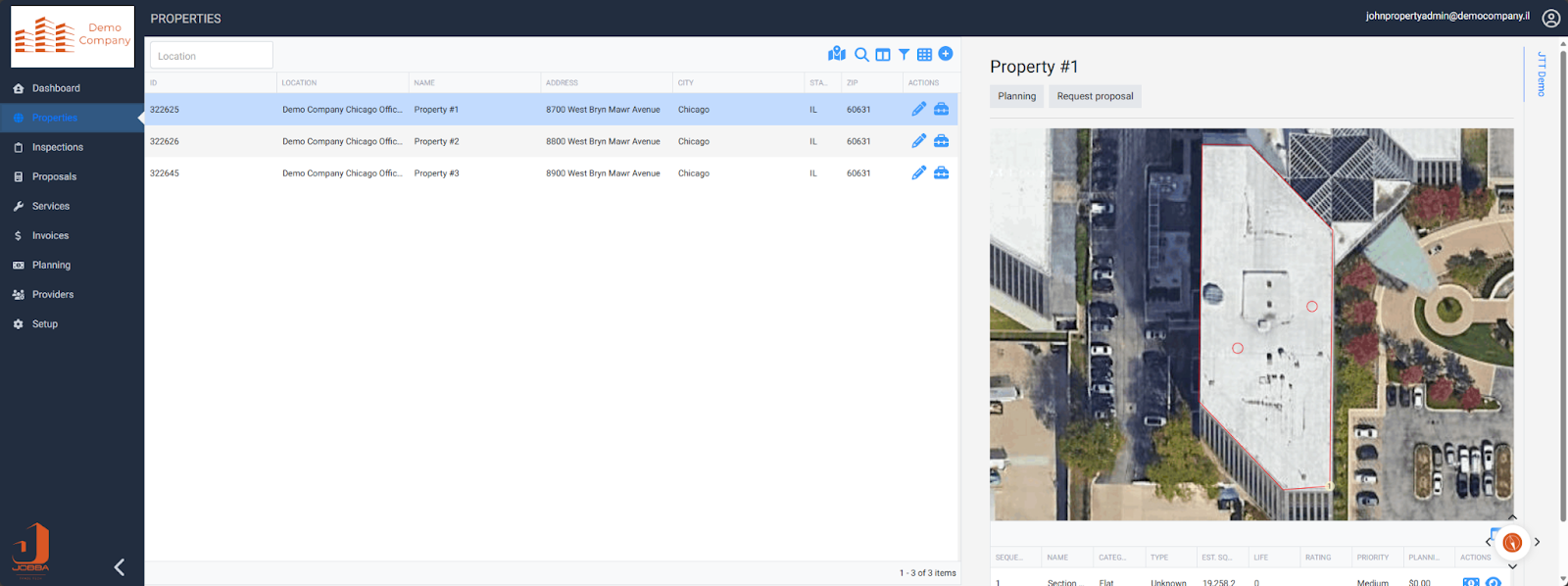The width and height of the screenshot is (1568, 586).
Task: Open the map view icon in toolbar
Action: tap(836, 54)
